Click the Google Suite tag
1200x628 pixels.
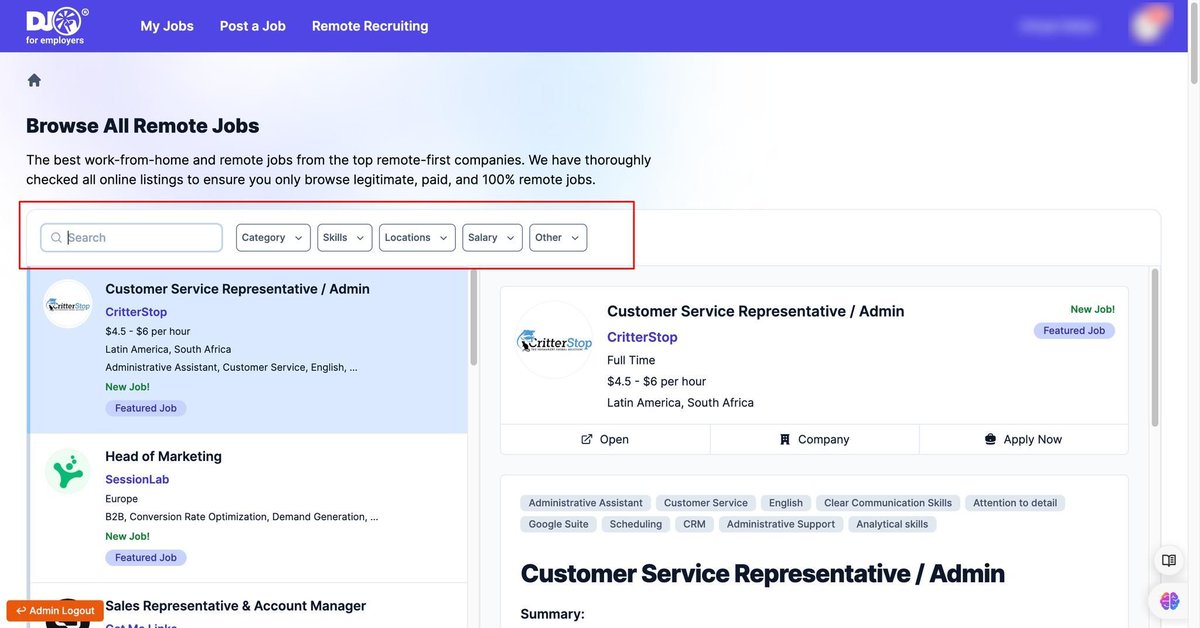tap(559, 524)
